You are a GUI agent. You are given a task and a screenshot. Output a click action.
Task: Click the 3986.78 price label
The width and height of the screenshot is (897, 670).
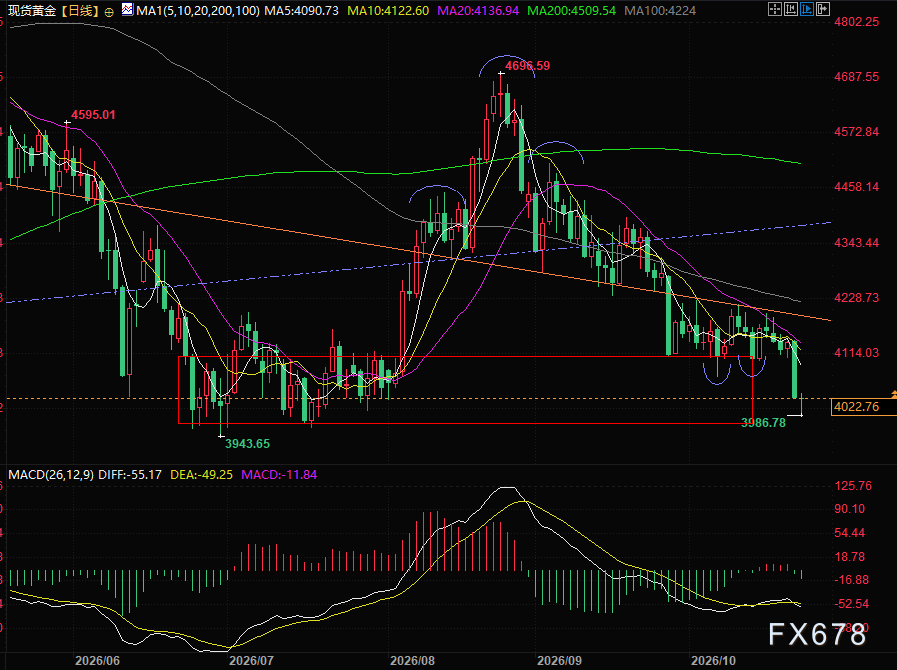[764, 423]
